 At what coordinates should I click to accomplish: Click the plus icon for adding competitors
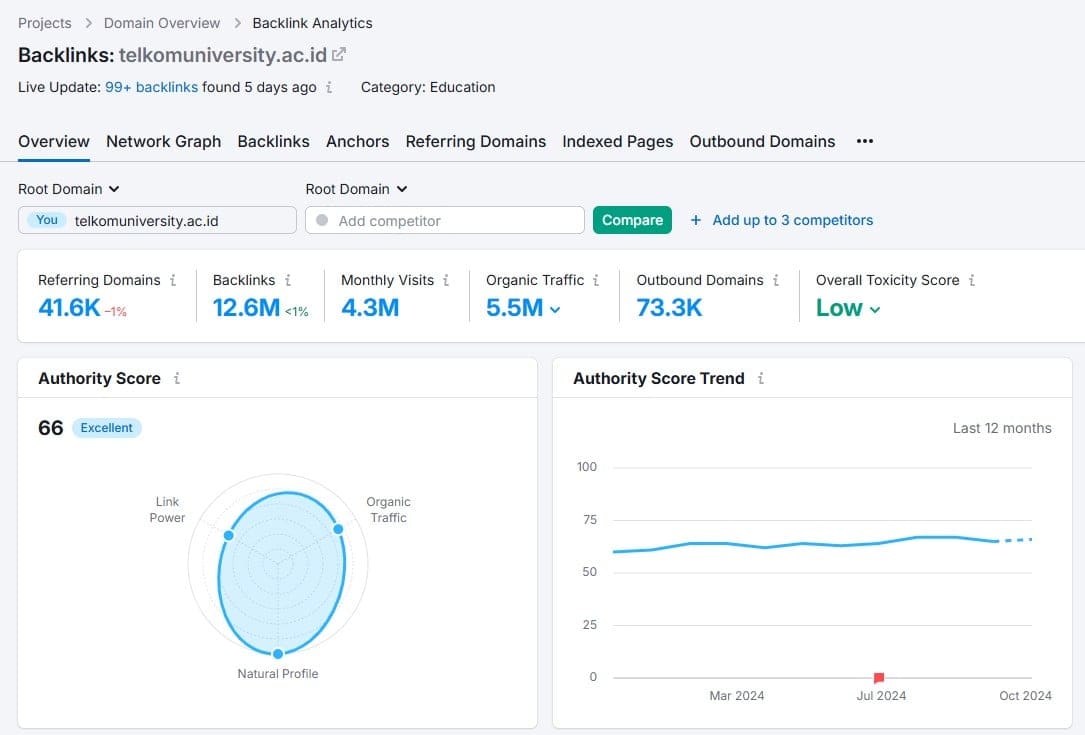pyautogui.click(x=695, y=220)
